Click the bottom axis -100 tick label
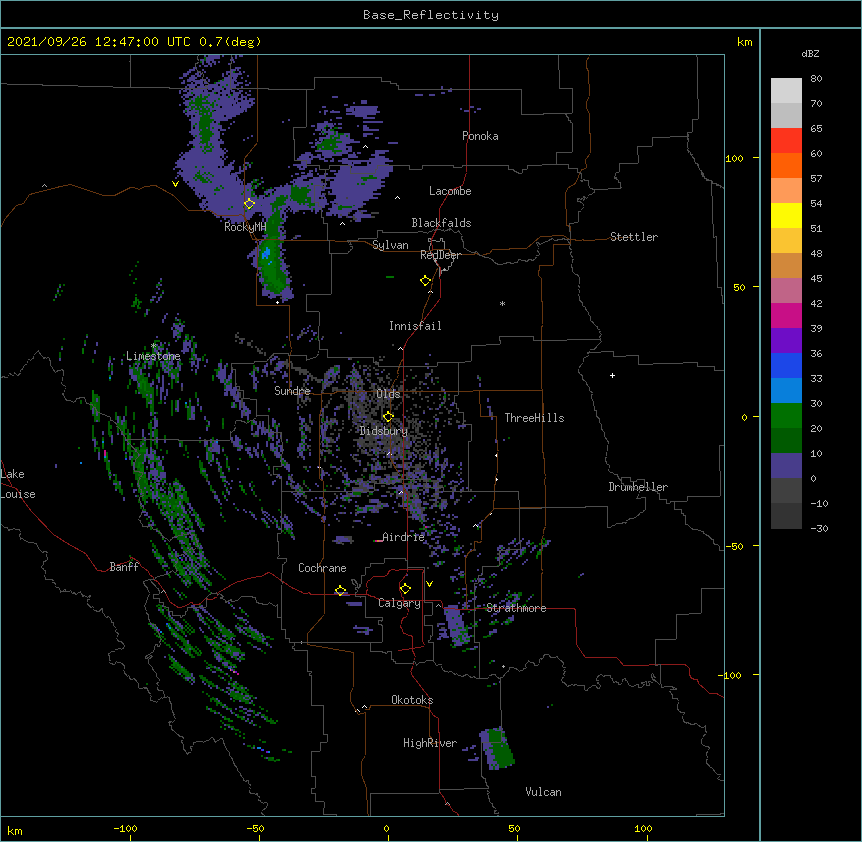The image size is (862, 842). click(125, 828)
